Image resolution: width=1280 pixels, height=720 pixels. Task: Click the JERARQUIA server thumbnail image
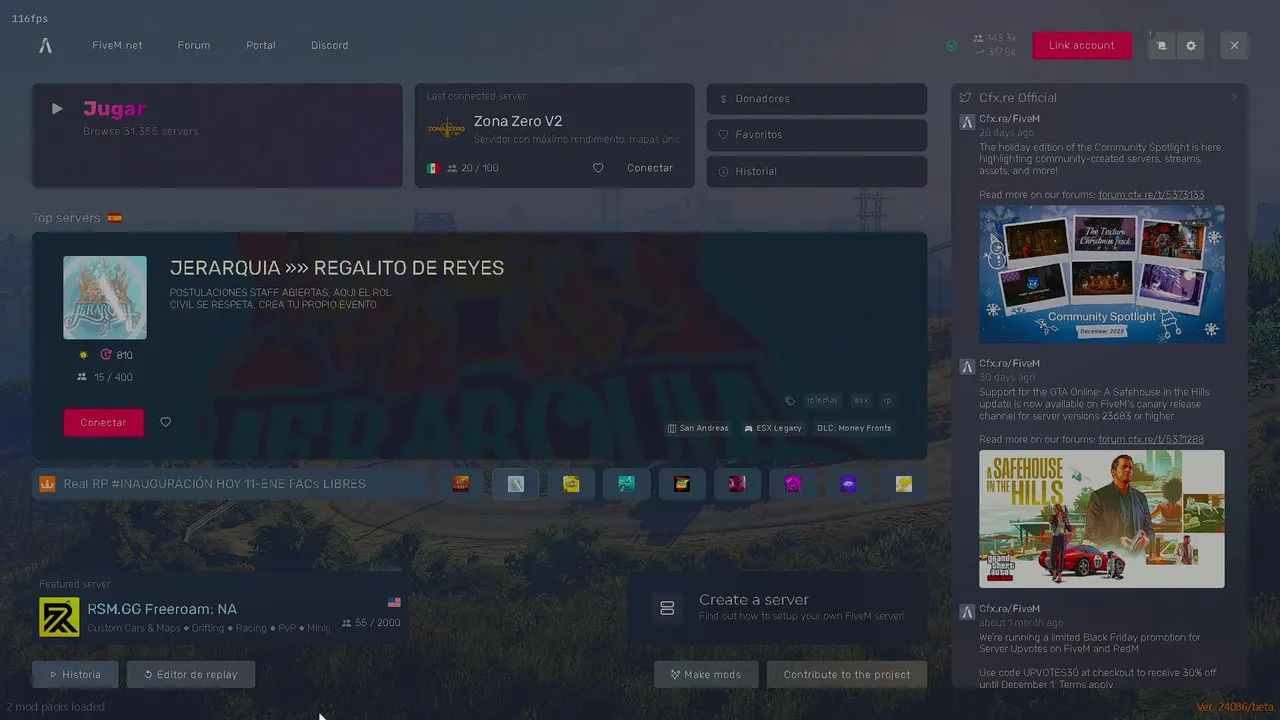coord(105,297)
